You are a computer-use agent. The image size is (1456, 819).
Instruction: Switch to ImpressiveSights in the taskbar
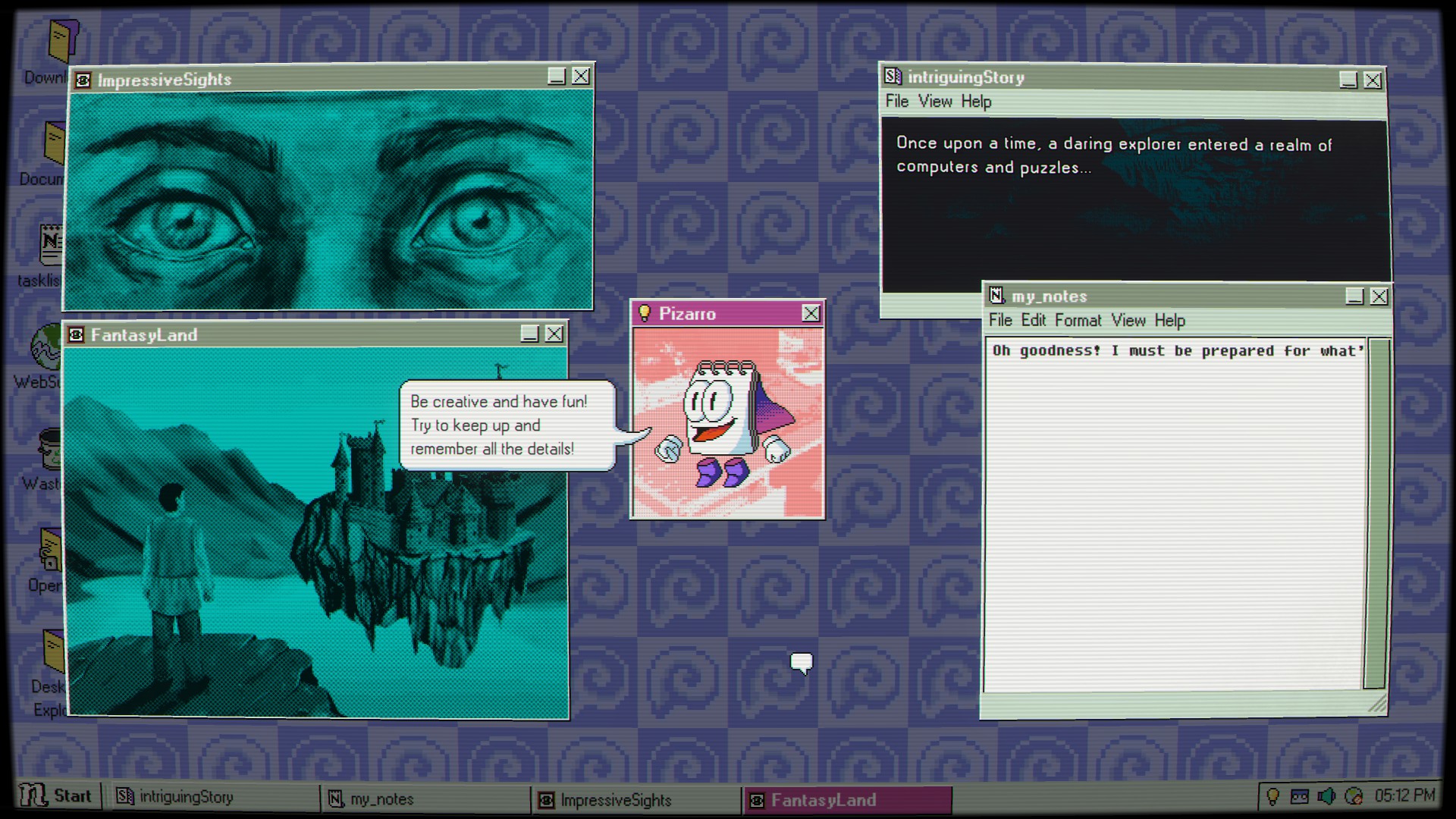[635, 800]
